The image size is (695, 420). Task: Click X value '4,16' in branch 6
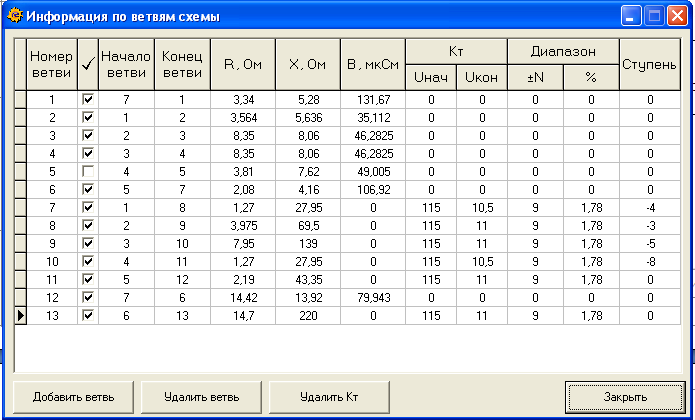pos(308,190)
